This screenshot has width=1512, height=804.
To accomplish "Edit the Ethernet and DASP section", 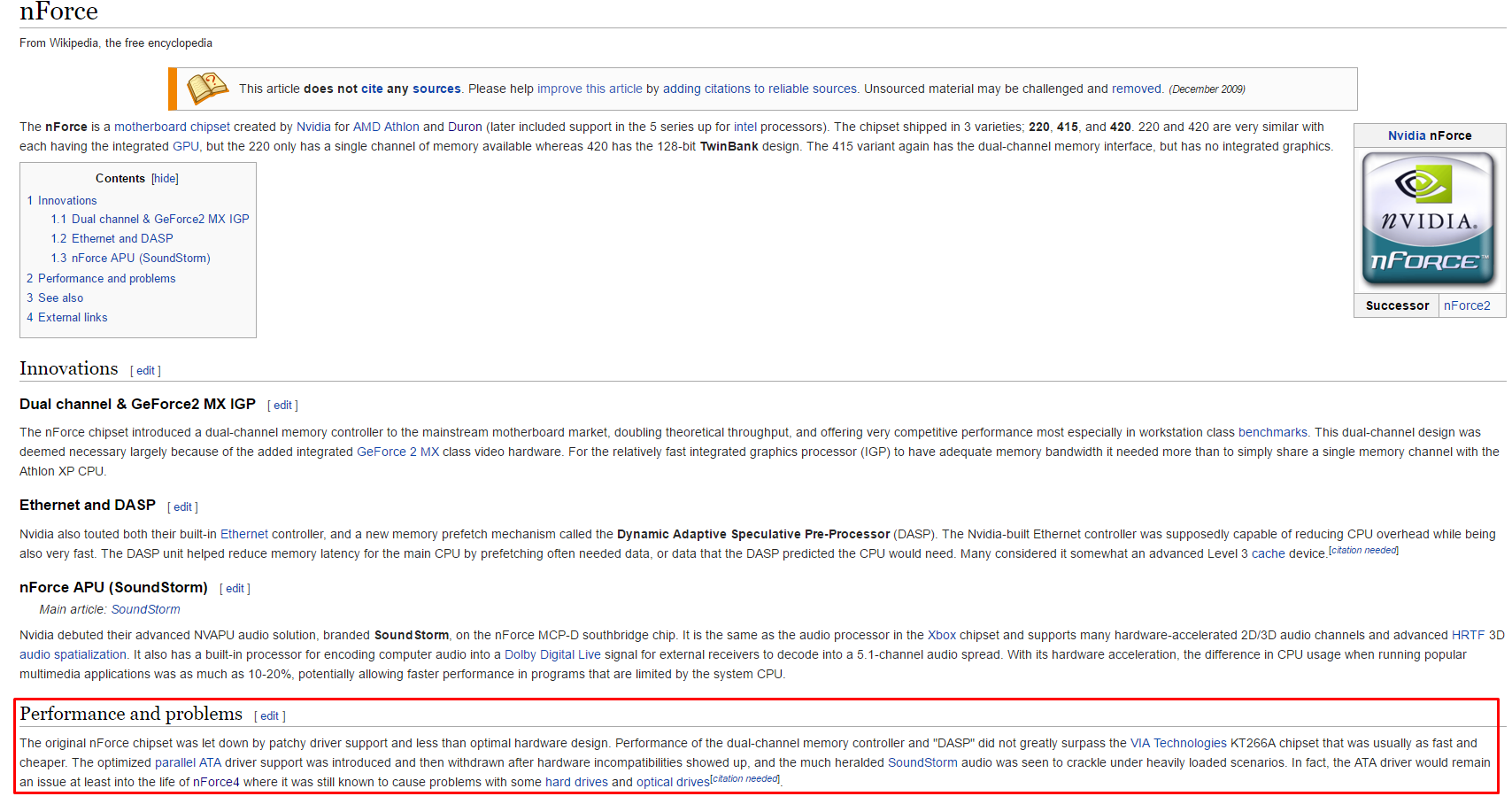I will click(x=182, y=507).
